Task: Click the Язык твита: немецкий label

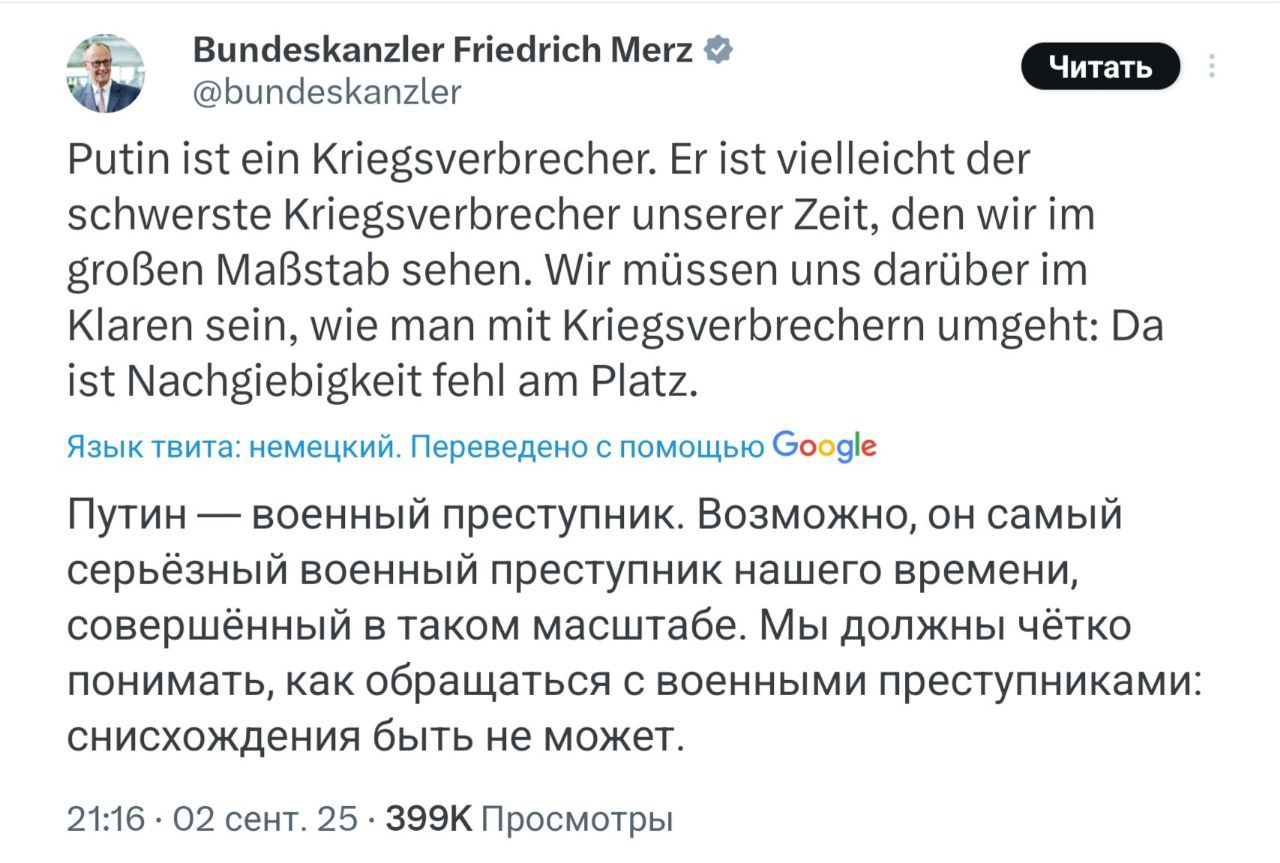Action: click(232, 447)
